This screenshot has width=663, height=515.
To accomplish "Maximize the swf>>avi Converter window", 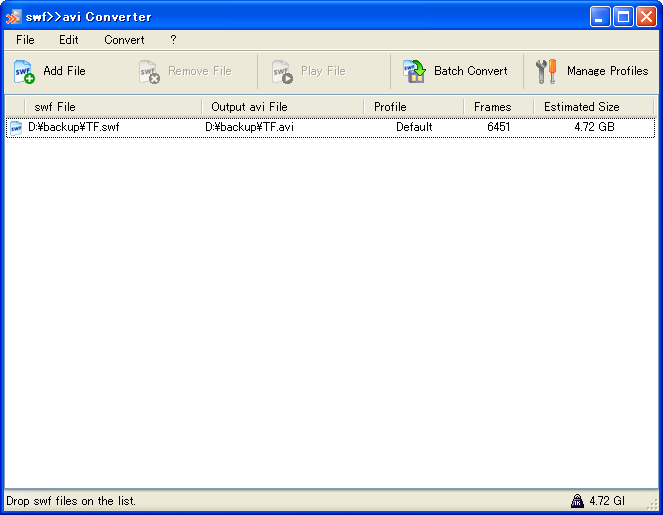I will pos(623,17).
